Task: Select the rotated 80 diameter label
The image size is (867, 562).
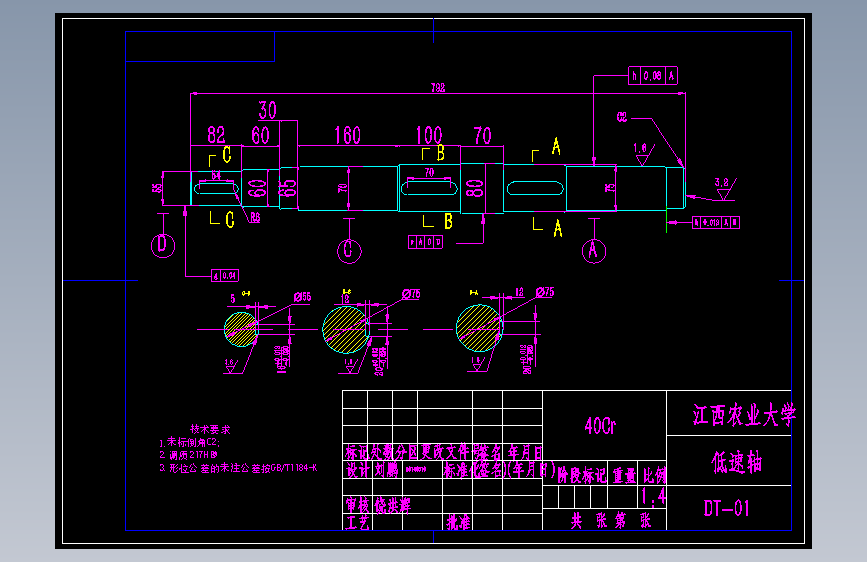Action: pyautogui.click(x=474, y=188)
